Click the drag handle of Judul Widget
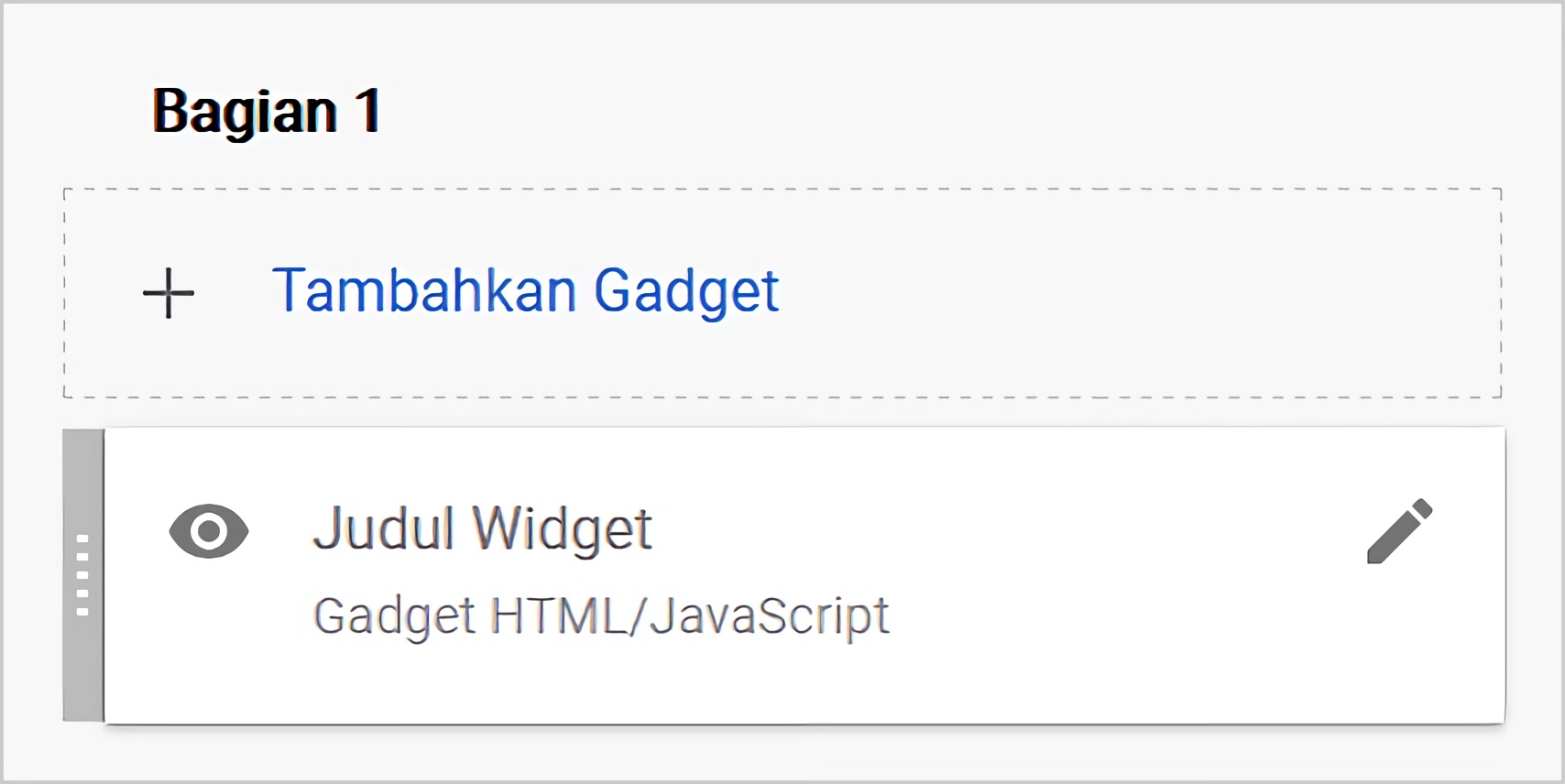Screen dimensions: 1565x784 pos(82,574)
